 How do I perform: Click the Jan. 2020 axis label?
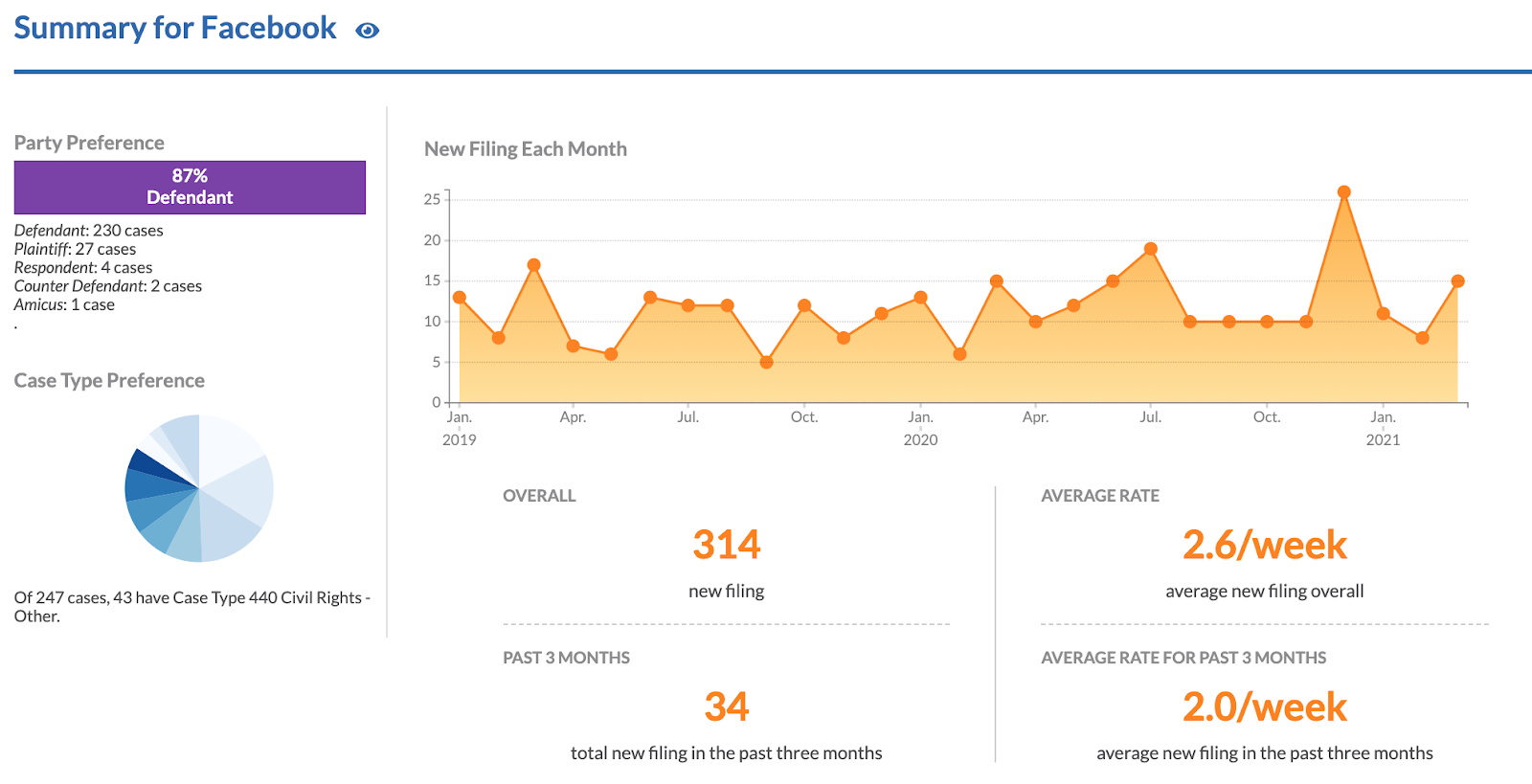pos(920,428)
